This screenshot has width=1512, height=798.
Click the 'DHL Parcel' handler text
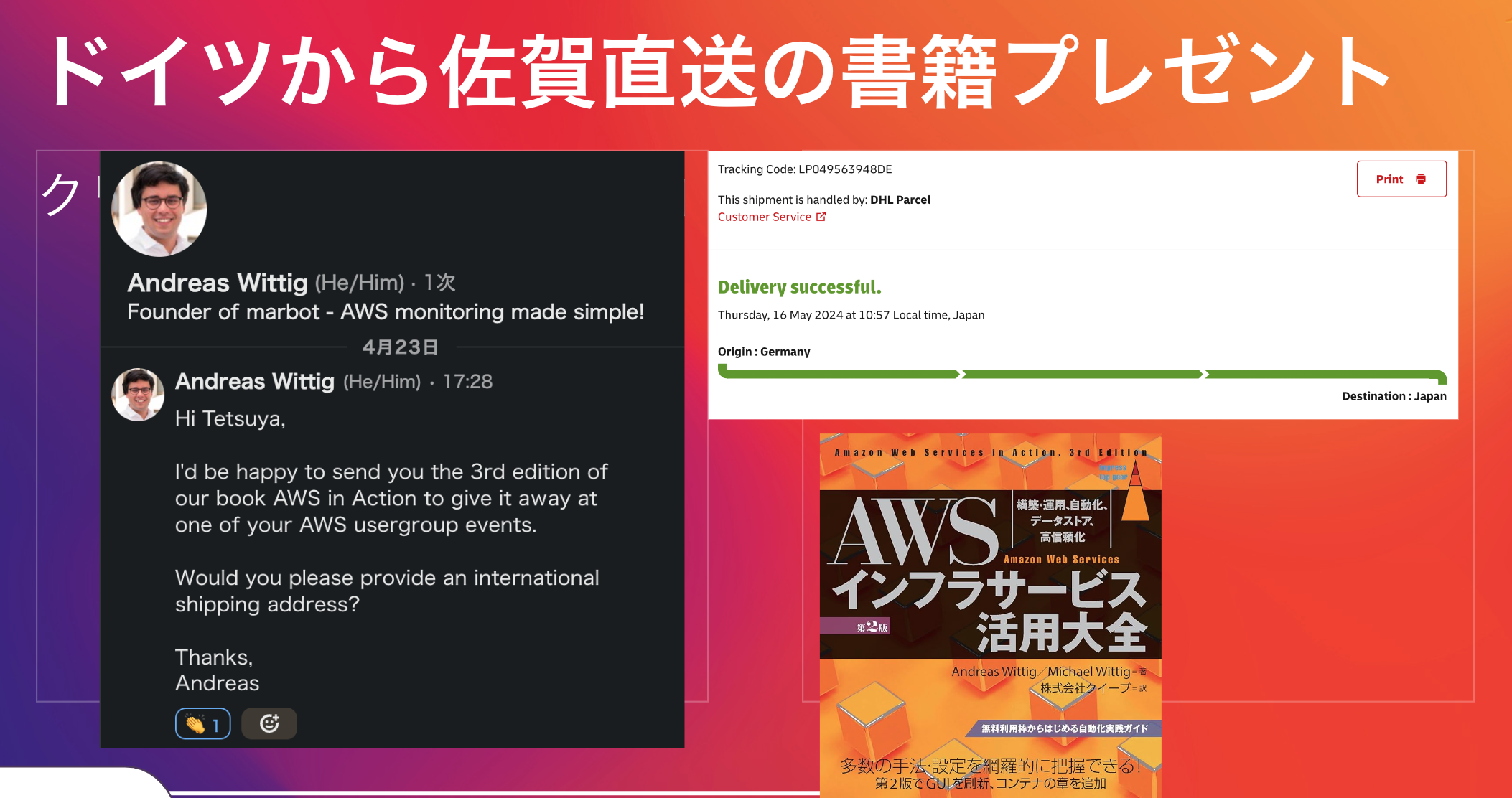[900, 199]
